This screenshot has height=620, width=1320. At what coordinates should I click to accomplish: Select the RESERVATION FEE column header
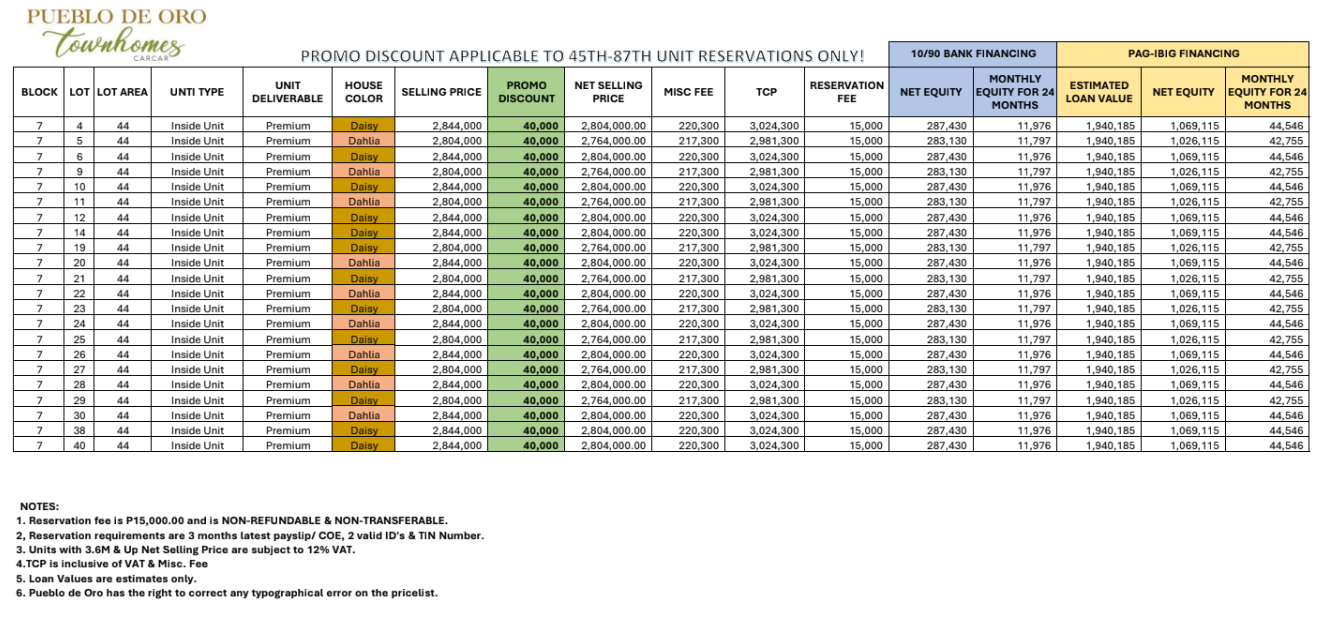tap(847, 92)
